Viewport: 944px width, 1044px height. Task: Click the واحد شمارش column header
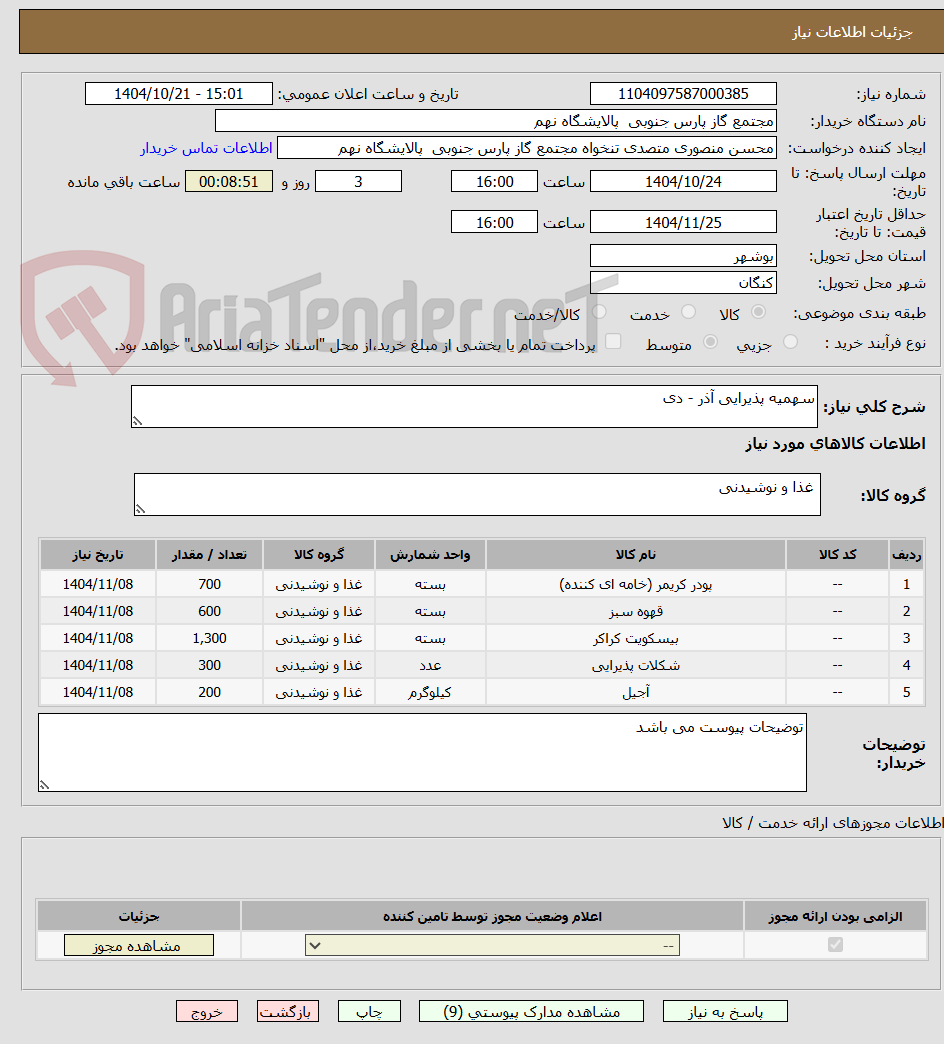(430, 555)
